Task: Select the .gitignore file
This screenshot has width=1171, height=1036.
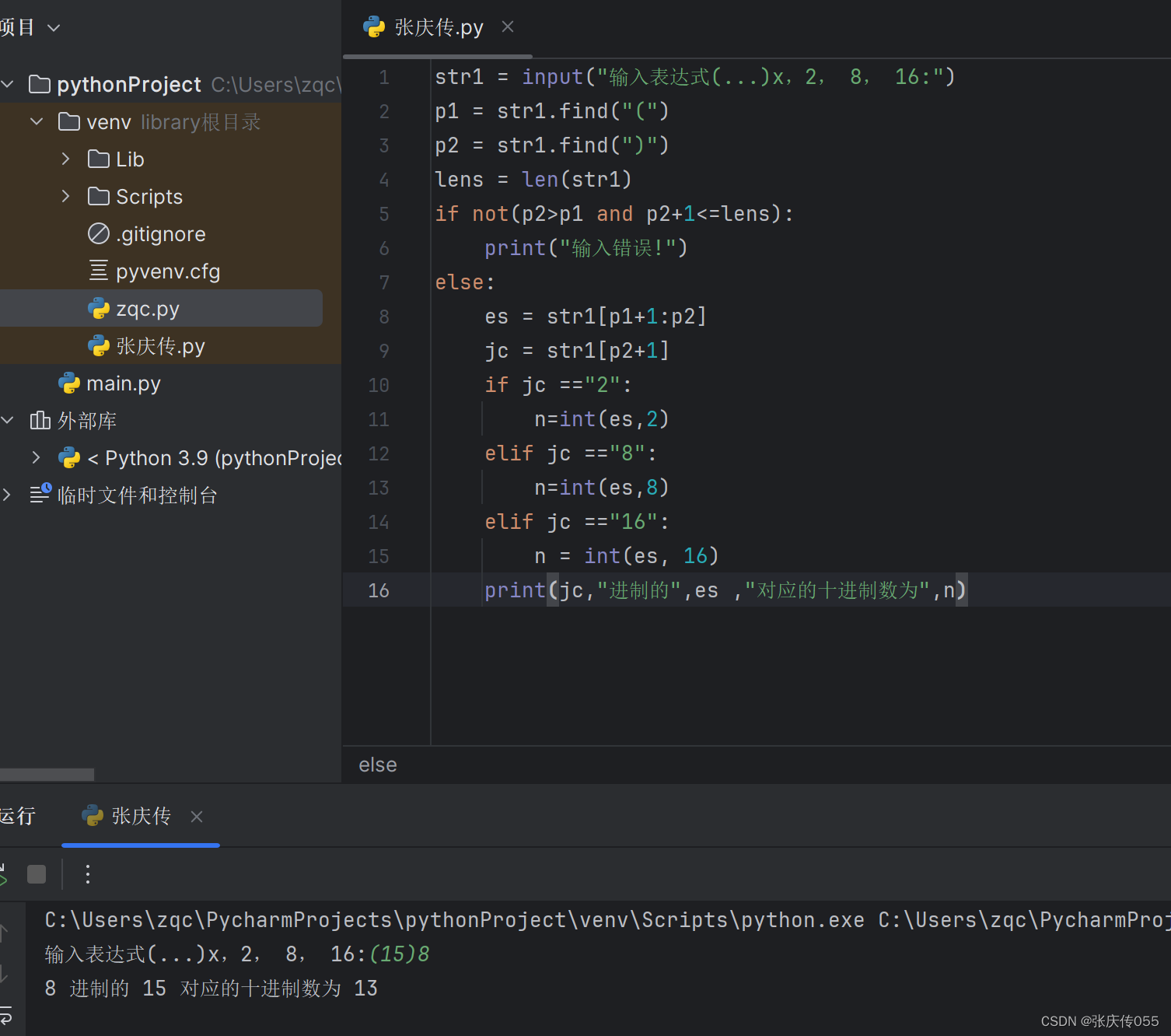Action: coord(161,233)
